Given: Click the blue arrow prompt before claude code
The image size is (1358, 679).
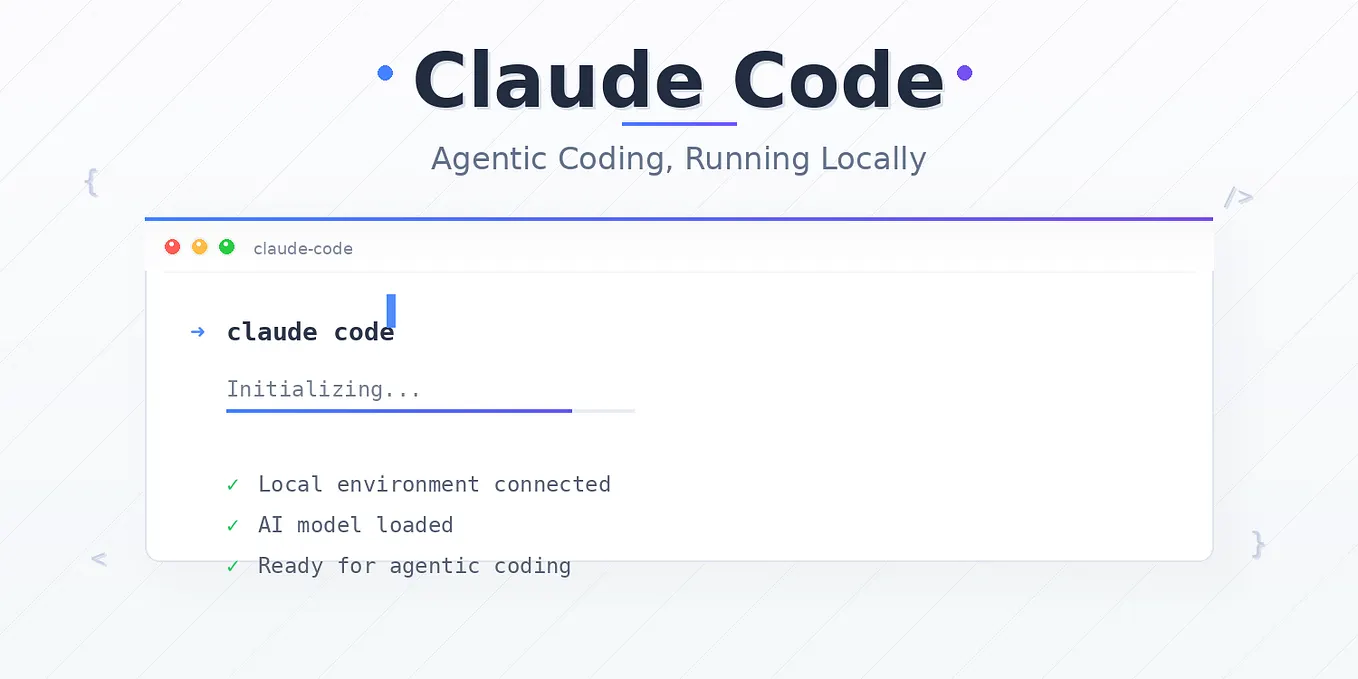Looking at the screenshot, I should point(197,332).
